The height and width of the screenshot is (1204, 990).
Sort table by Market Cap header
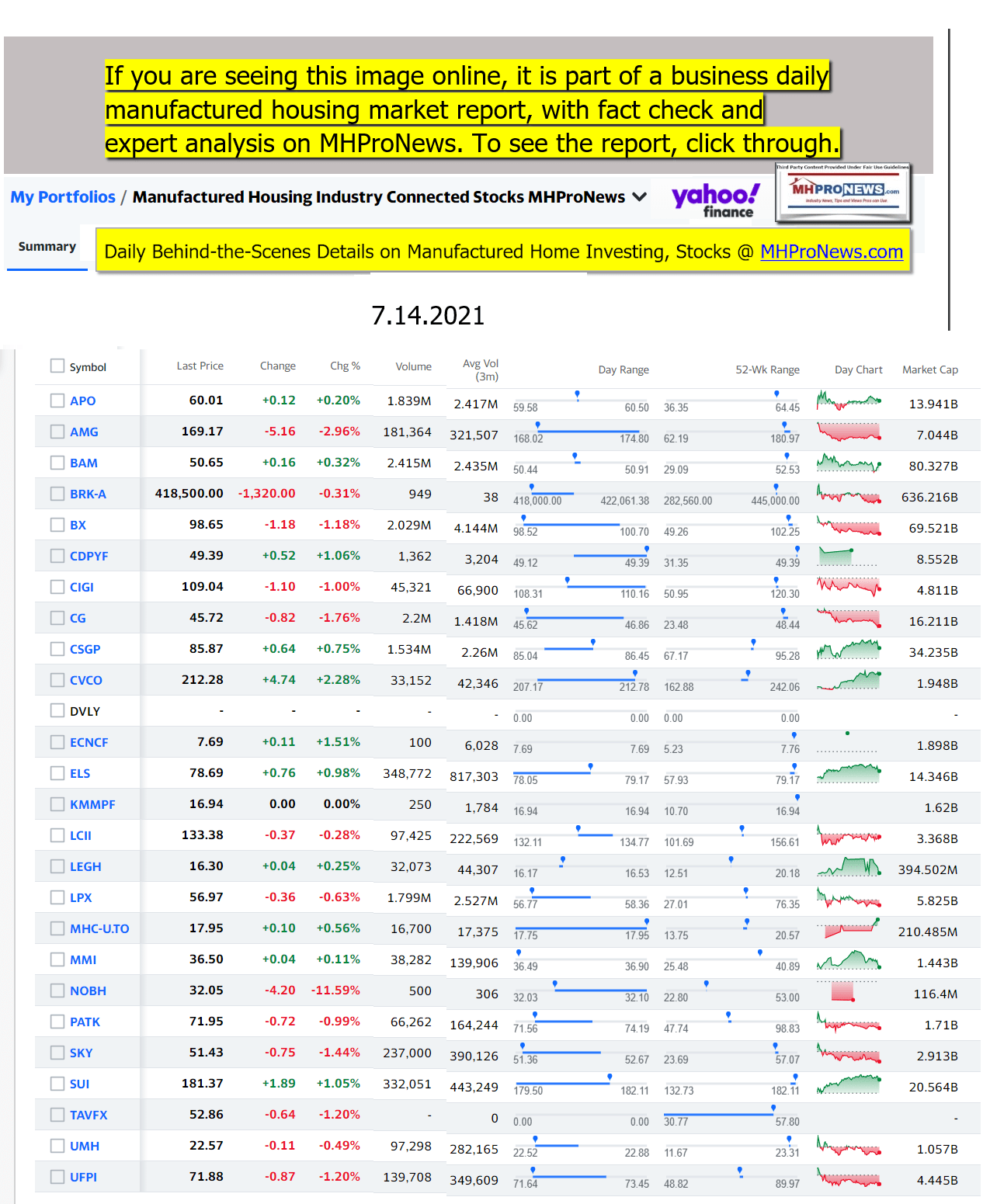click(x=929, y=370)
